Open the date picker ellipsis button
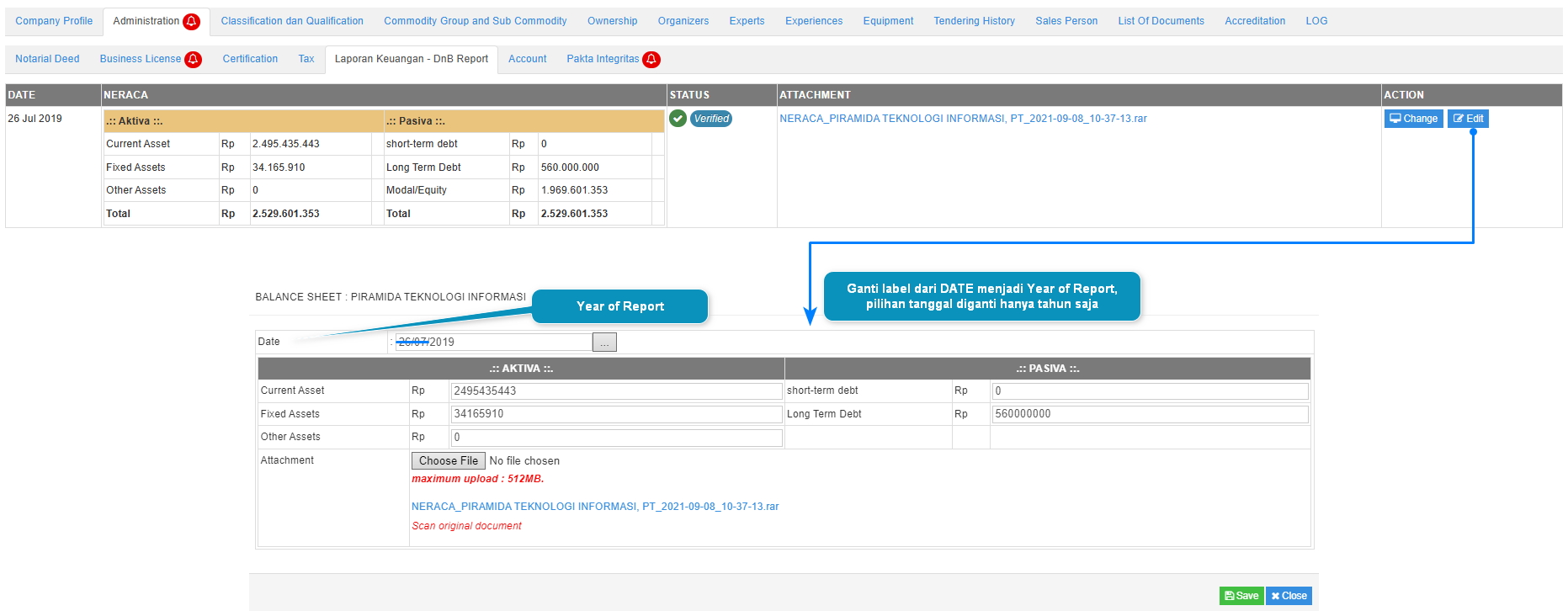This screenshot has width=1568, height=611. [604, 343]
